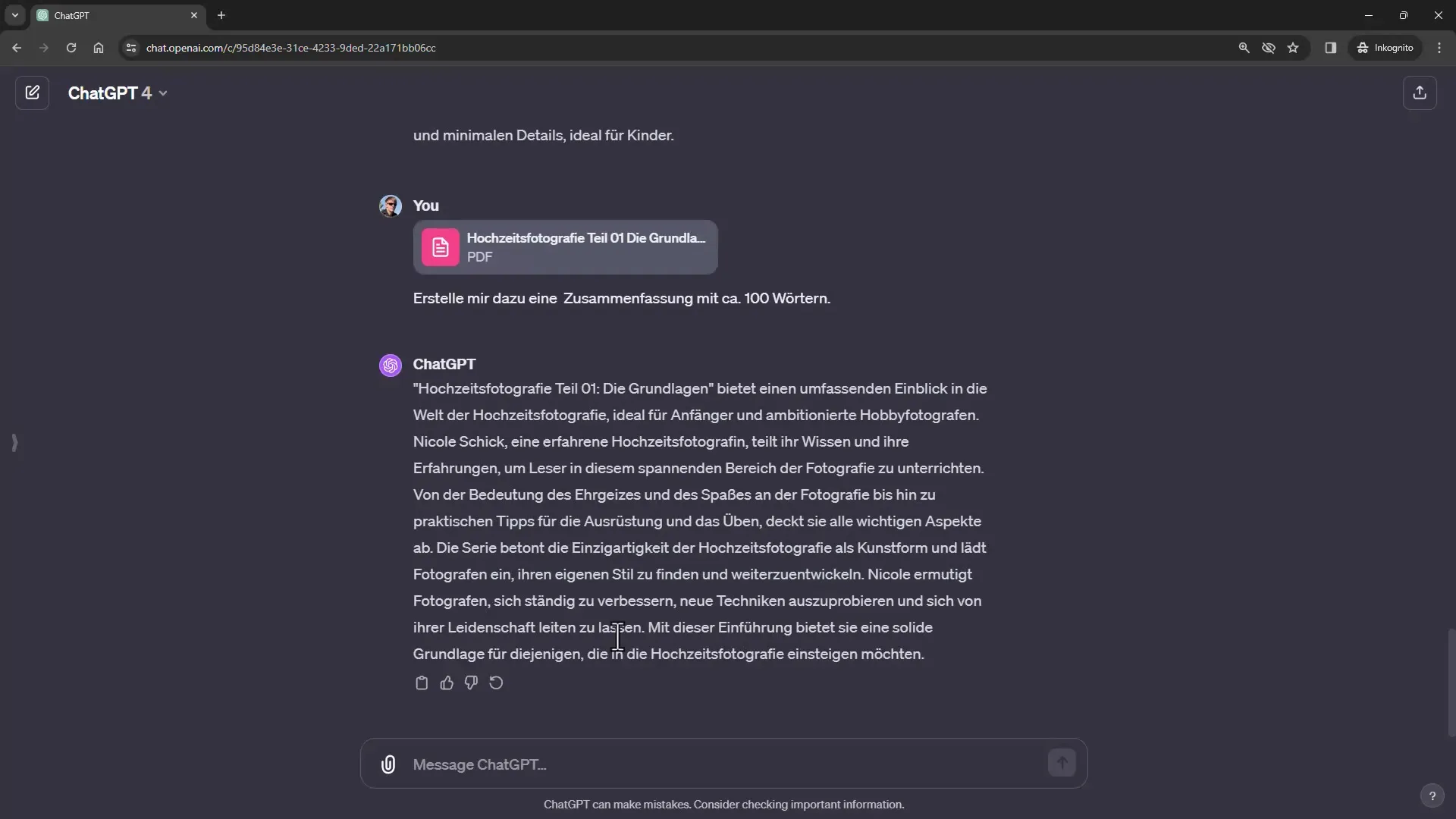This screenshot has width=1456, height=819.
Task: Close the ChatGPT browser tab
Action: tap(194, 15)
